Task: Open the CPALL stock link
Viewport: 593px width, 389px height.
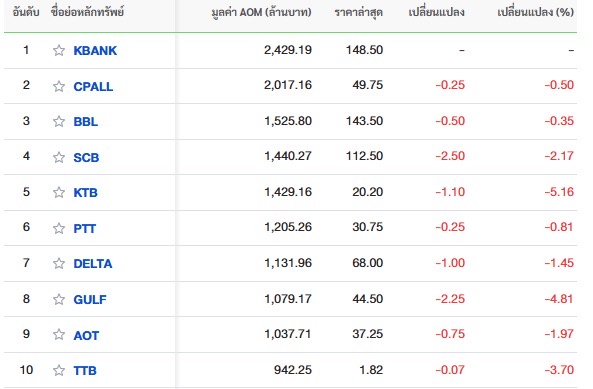Action: point(93,87)
